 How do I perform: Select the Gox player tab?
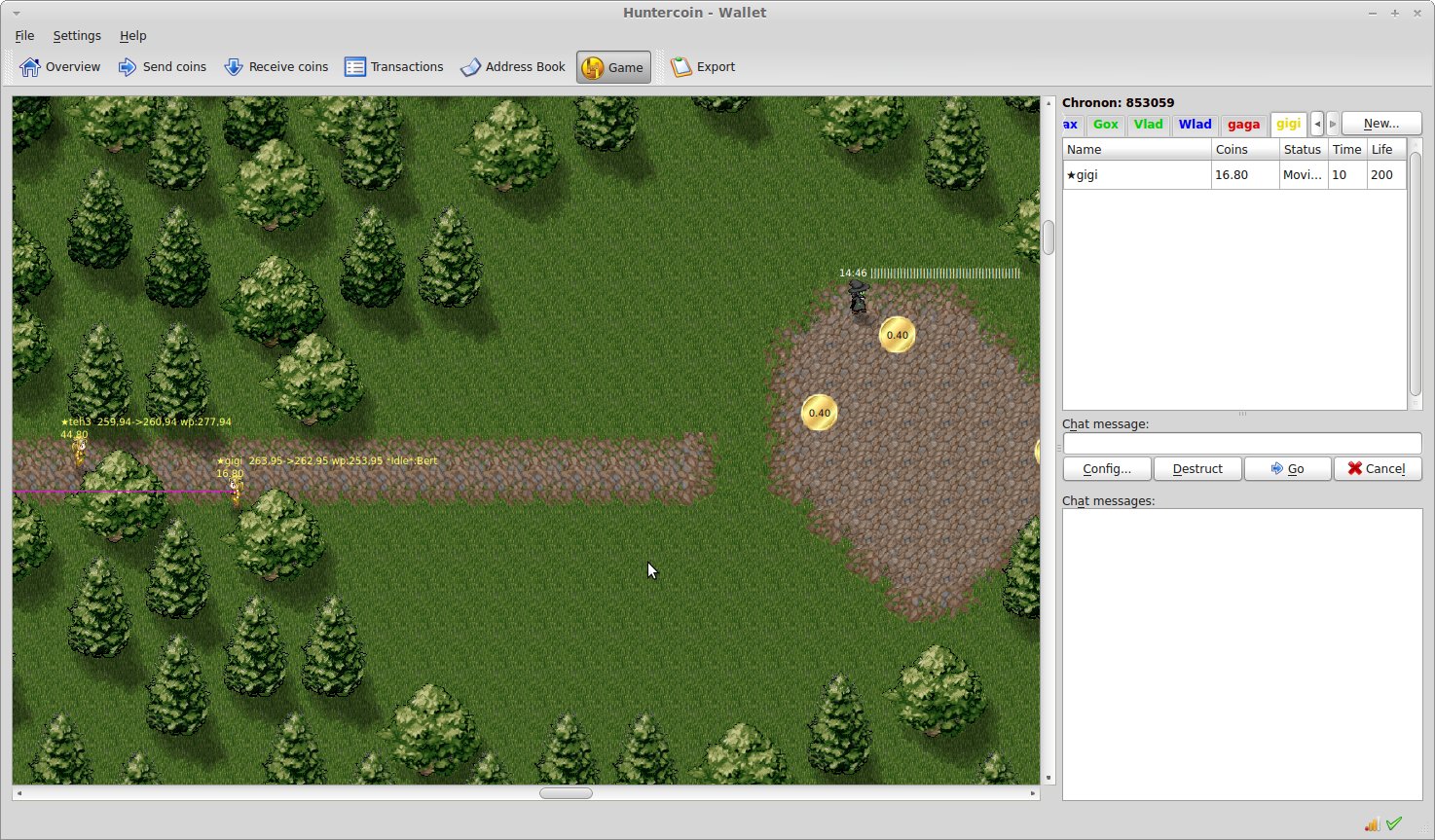point(1105,125)
